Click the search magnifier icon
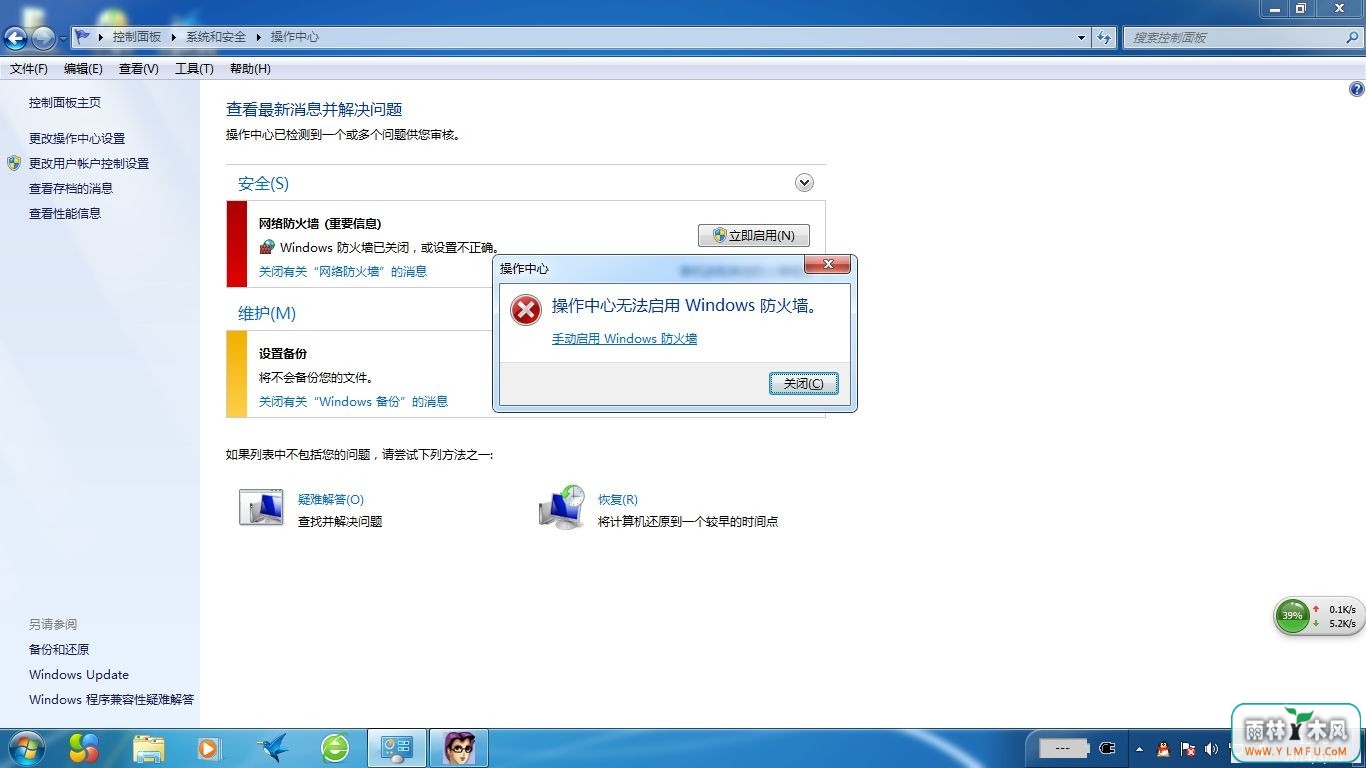The width and height of the screenshot is (1366, 768). pyautogui.click(x=1352, y=37)
